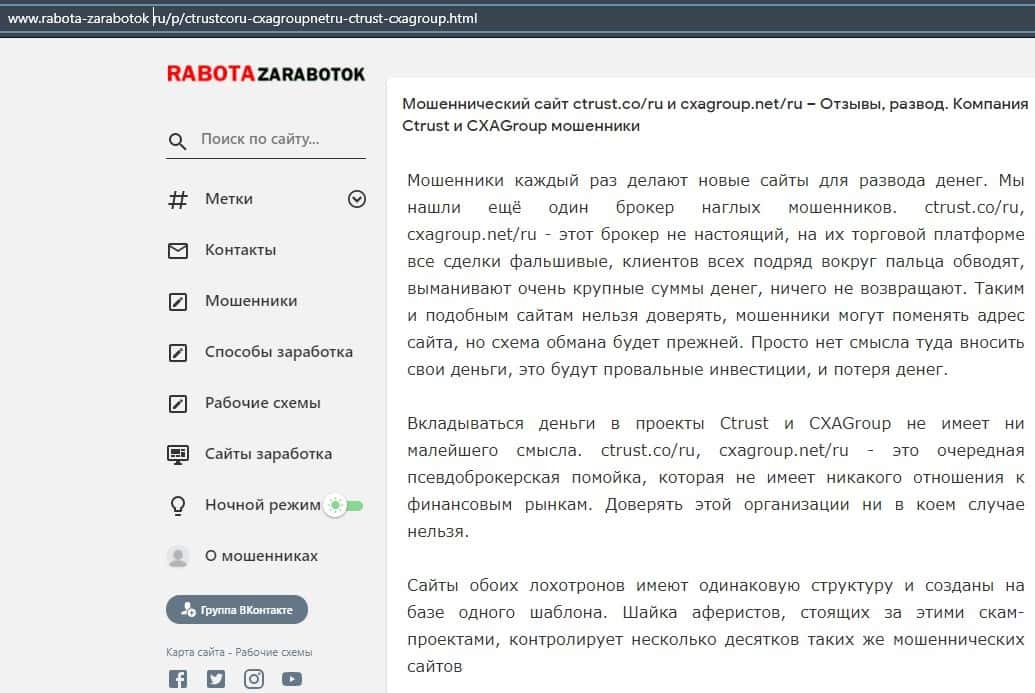Image resolution: width=1035 pixels, height=693 pixels.
Task: Click the hash icon next to Метки
Action: pyautogui.click(x=178, y=199)
